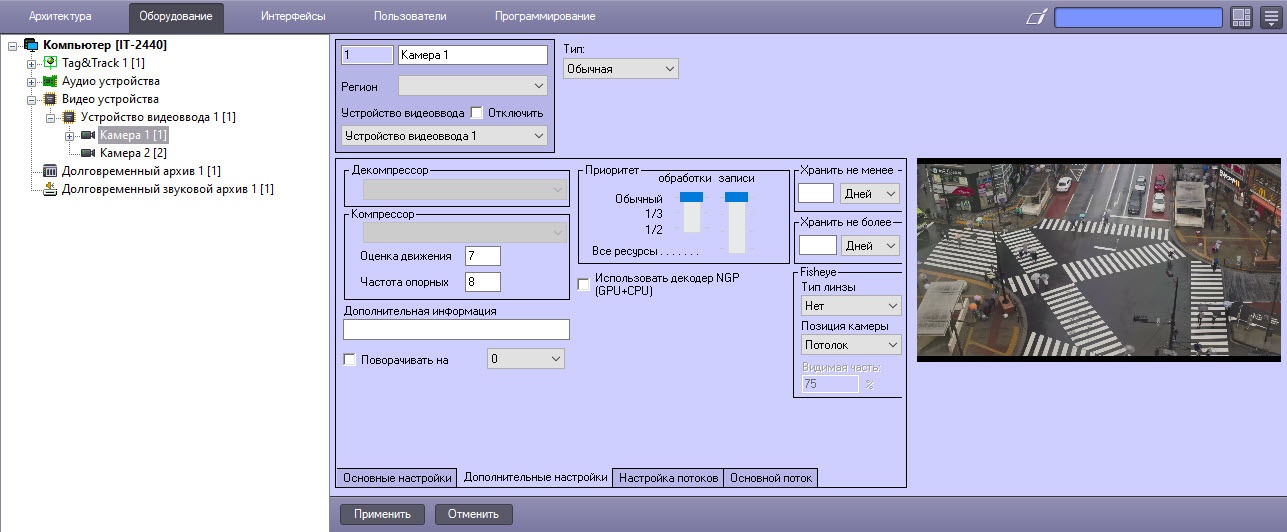Check the Поворачивать на option

pos(350,359)
